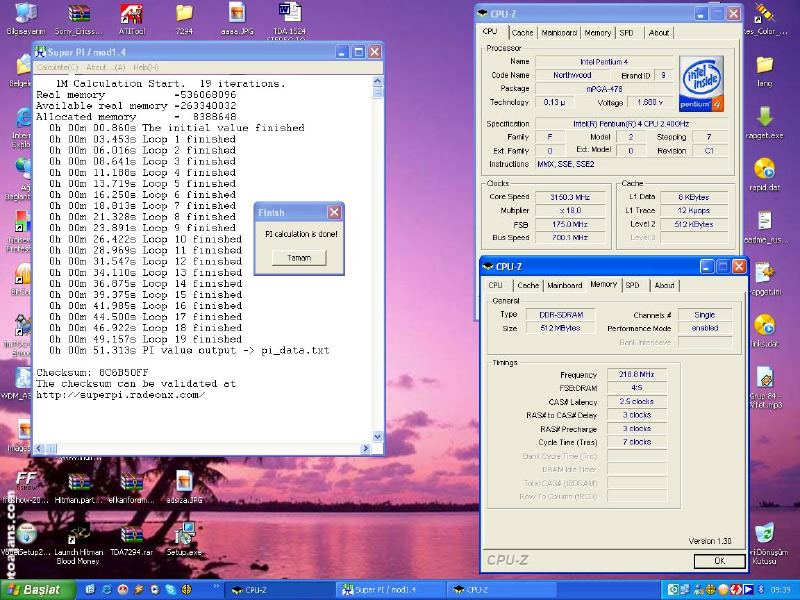Switch to About tab in the CPU-Z timings window
Image resolution: width=800 pixels, height=600 pixels.
point(664,285)
